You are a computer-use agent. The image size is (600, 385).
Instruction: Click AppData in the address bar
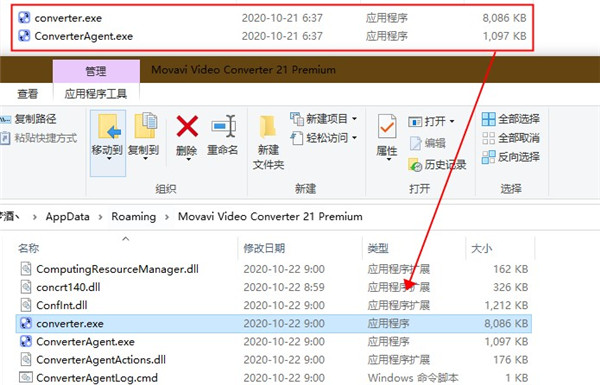(x=67, y=217)
